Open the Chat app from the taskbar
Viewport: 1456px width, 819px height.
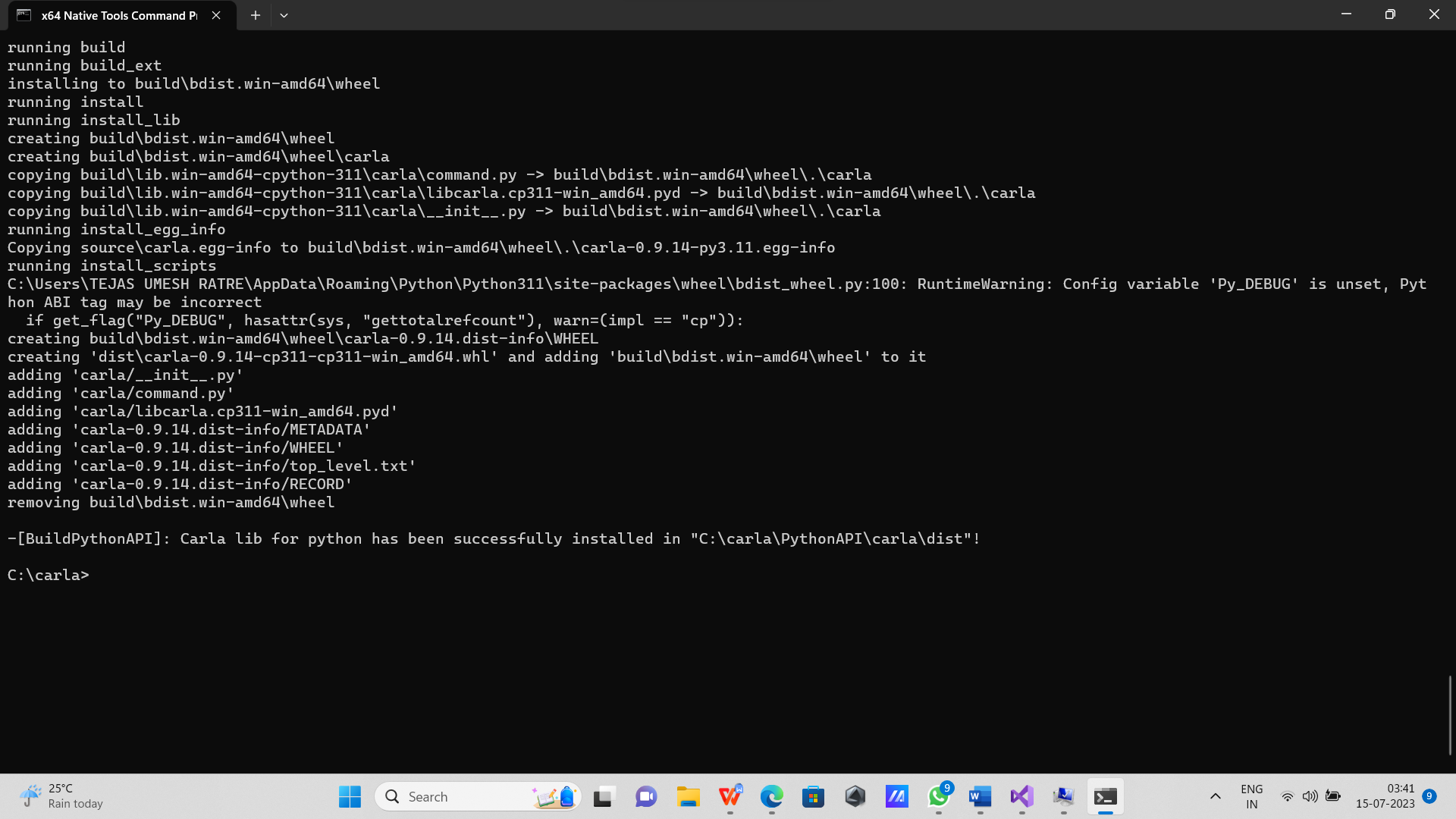pos(645,796)
